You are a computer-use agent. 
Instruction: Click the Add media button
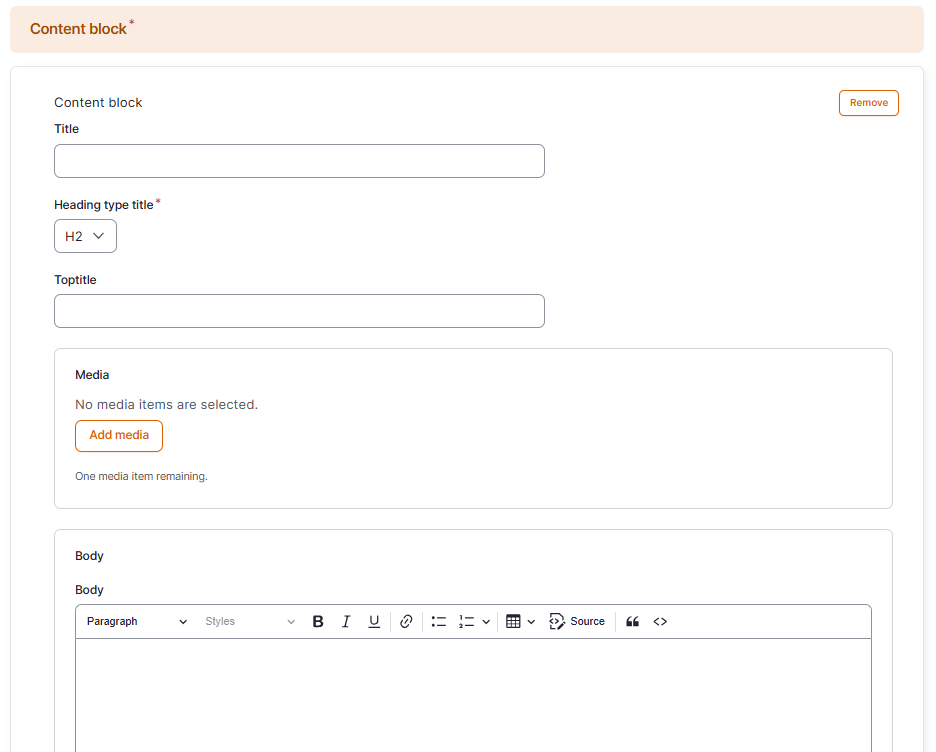[119, 436]
